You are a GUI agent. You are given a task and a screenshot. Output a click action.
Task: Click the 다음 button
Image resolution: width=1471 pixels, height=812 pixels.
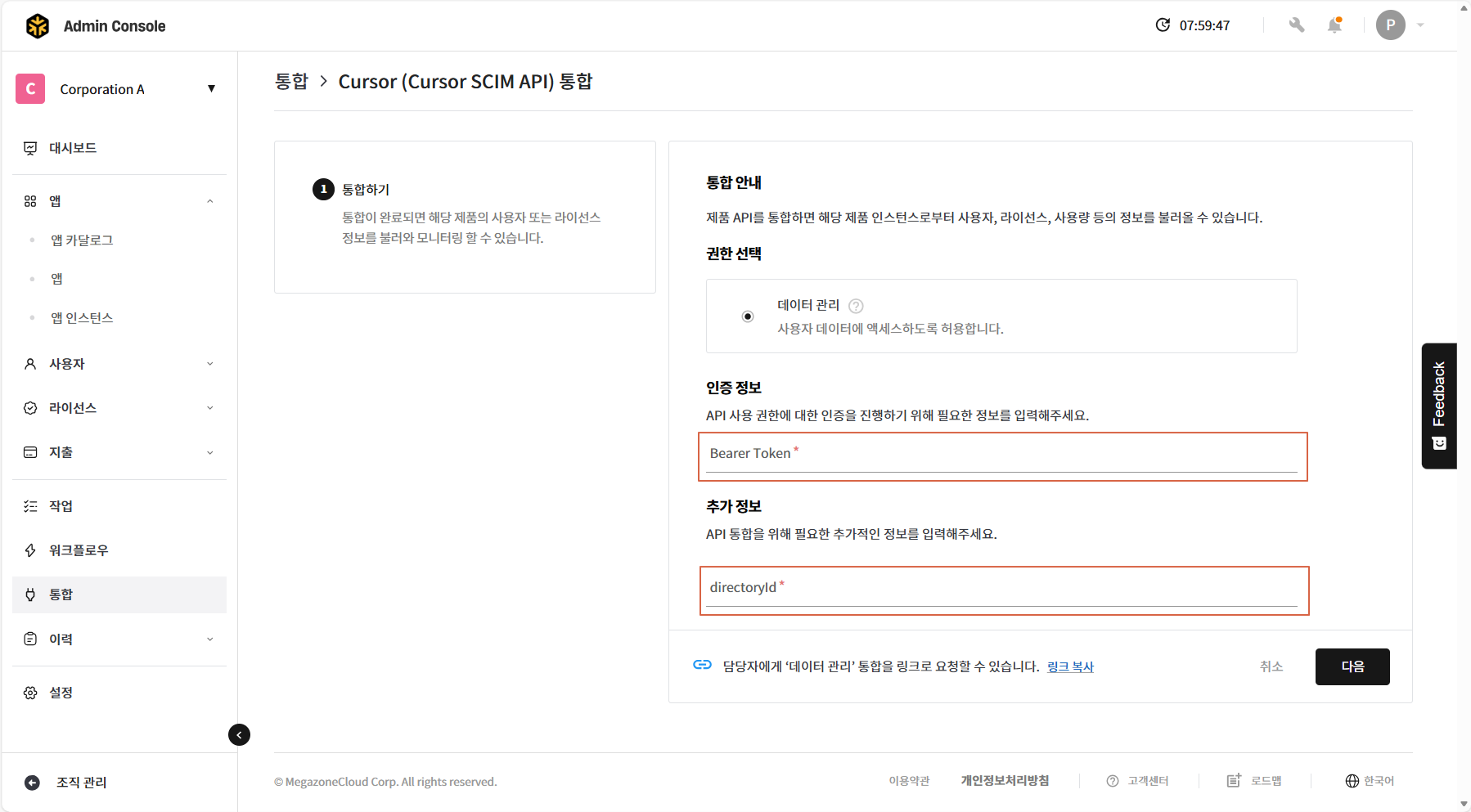pyautogui.click(x=1352, y=666)
